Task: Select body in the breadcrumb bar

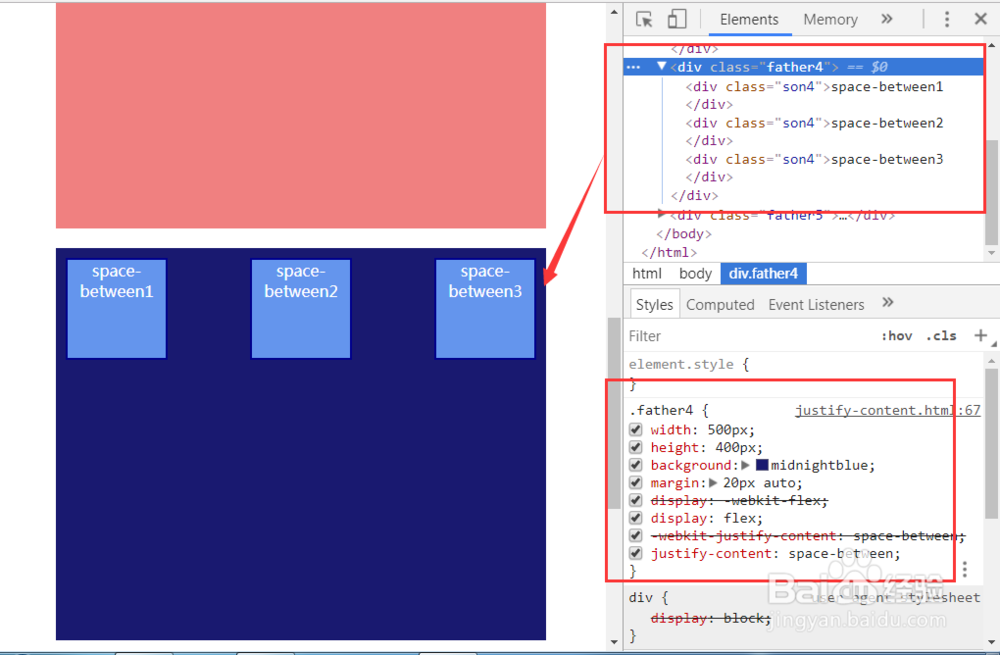Action: coord(695,273)
